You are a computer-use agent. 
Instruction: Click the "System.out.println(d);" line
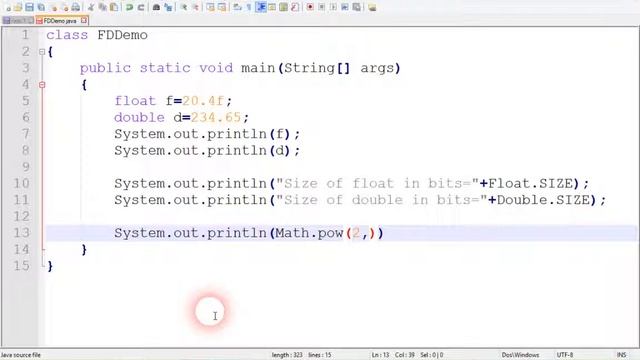point(207,151)
